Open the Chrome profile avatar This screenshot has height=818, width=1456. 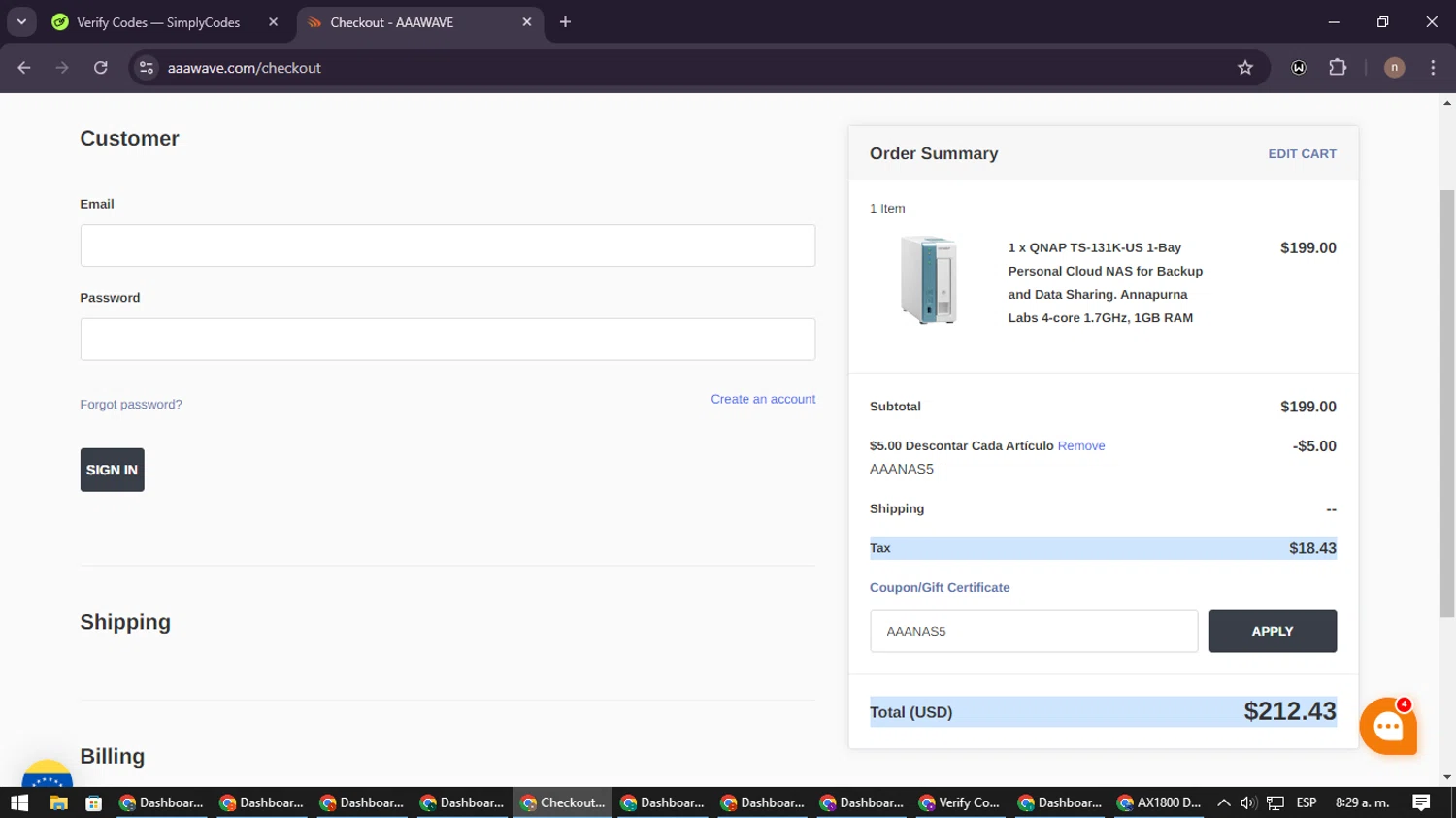[x=1394, y=68]
